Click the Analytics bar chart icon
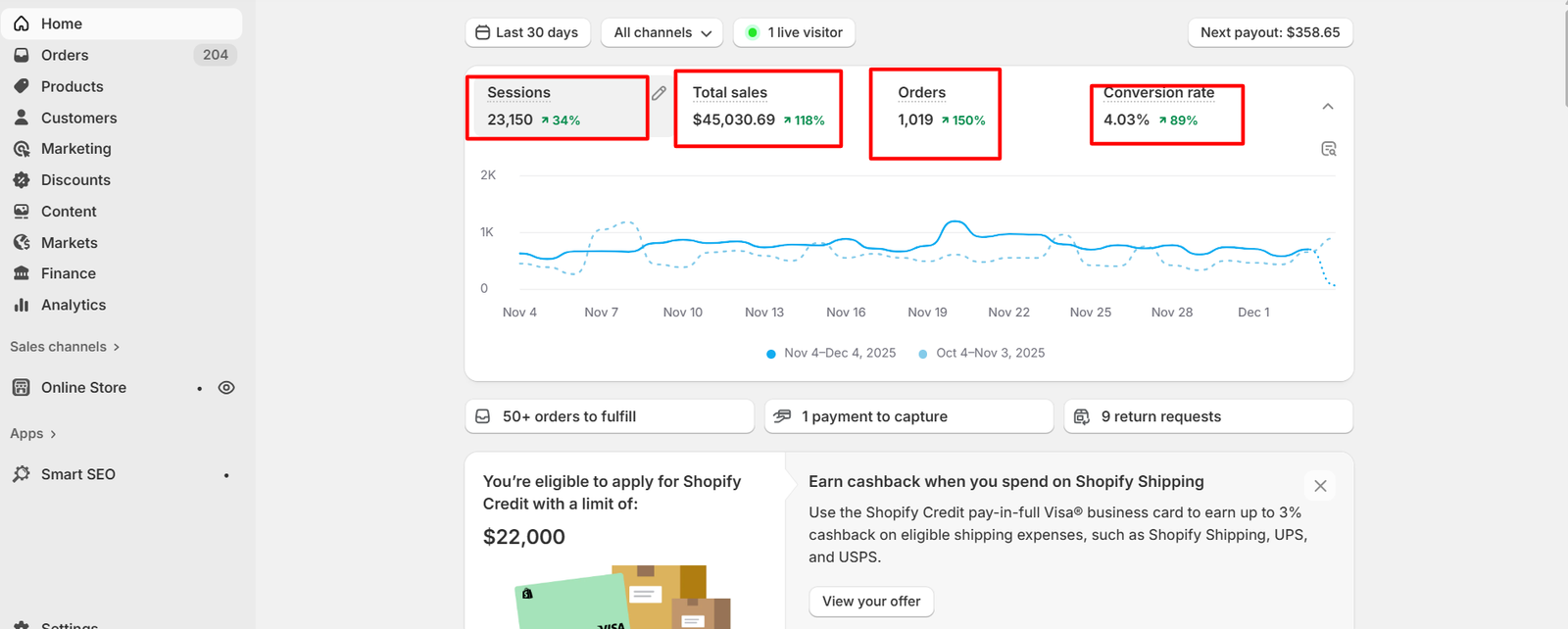This screenshot has width=1568, height=629. coord(22,305)
